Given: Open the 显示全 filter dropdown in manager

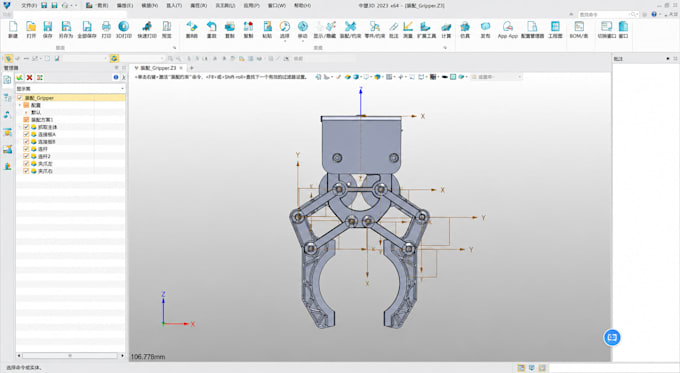Looking at the screenshot, I should pos(71,88).
